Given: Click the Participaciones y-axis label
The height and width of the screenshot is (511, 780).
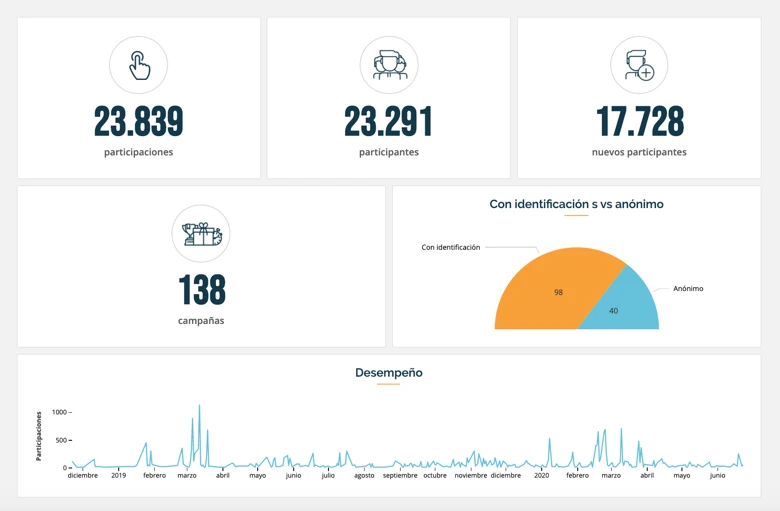Looking at the screenshot, I should [x=40, y=436].
